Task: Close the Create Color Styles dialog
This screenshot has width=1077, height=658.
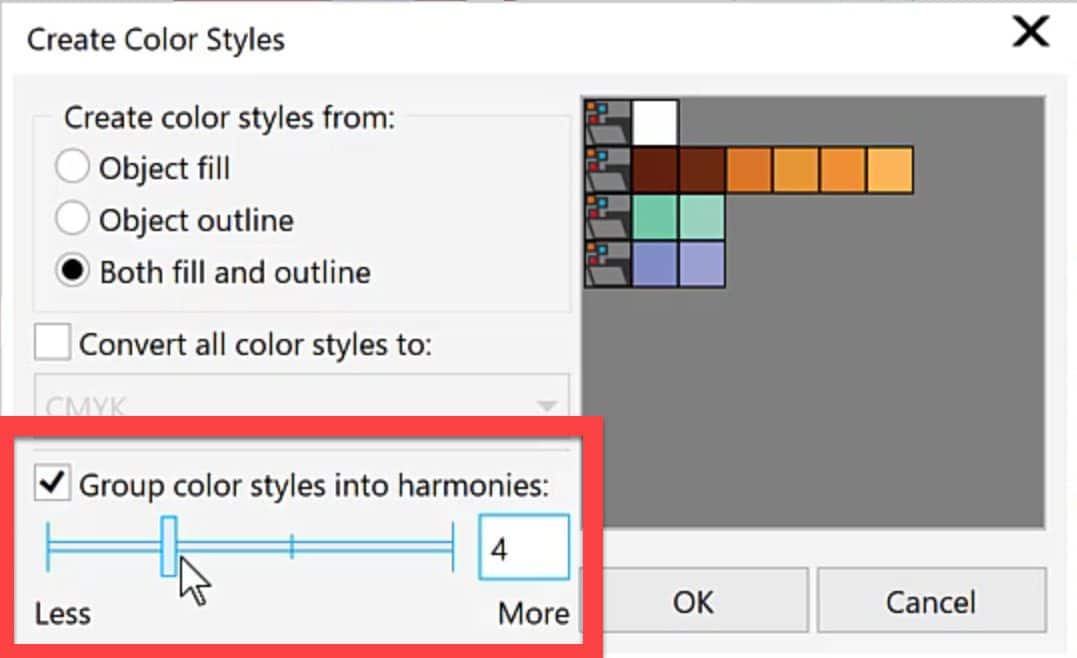Action: [x=1029, y=31]
